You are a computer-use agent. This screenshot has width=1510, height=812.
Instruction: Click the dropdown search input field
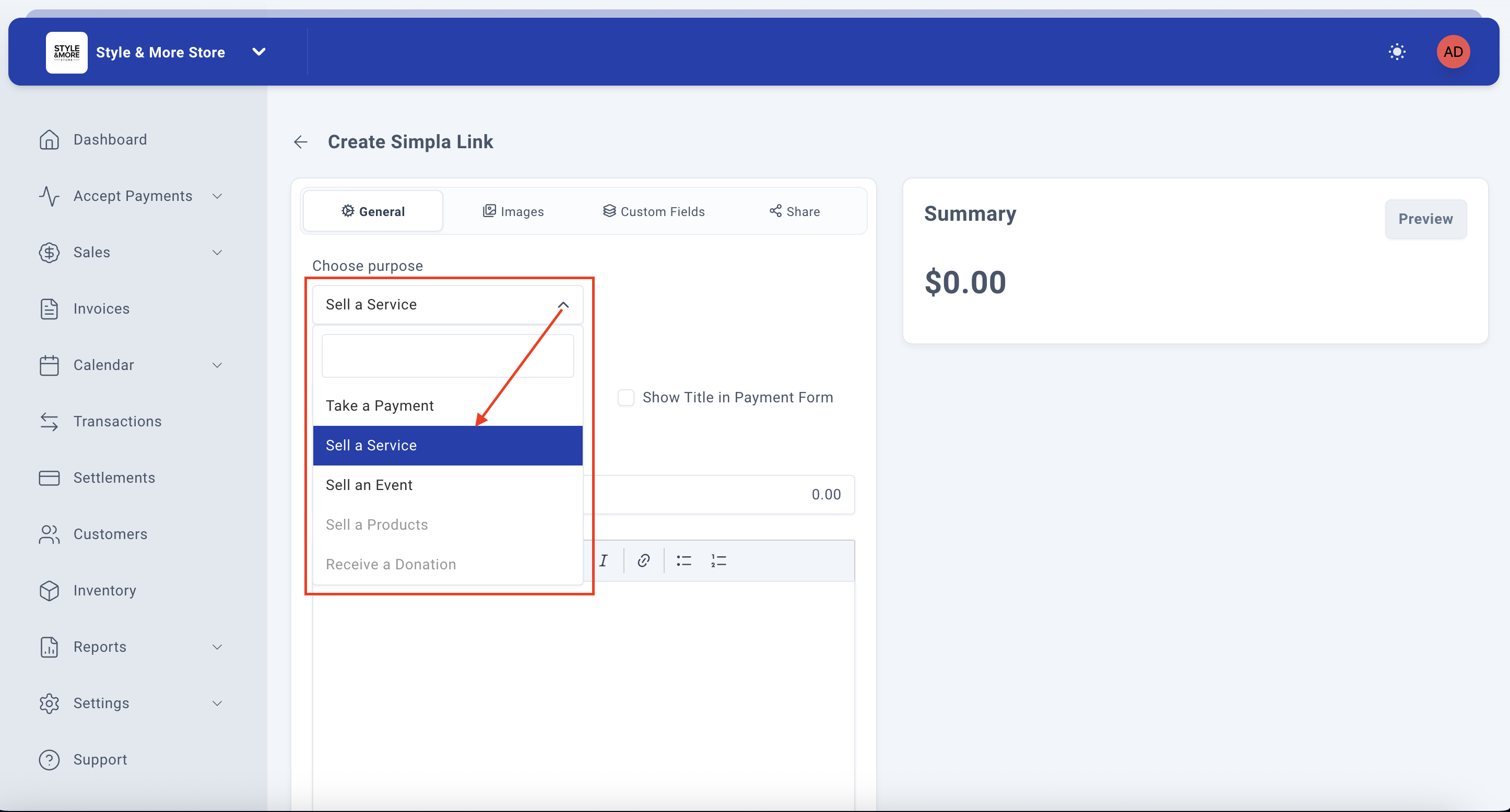[447, 356]
